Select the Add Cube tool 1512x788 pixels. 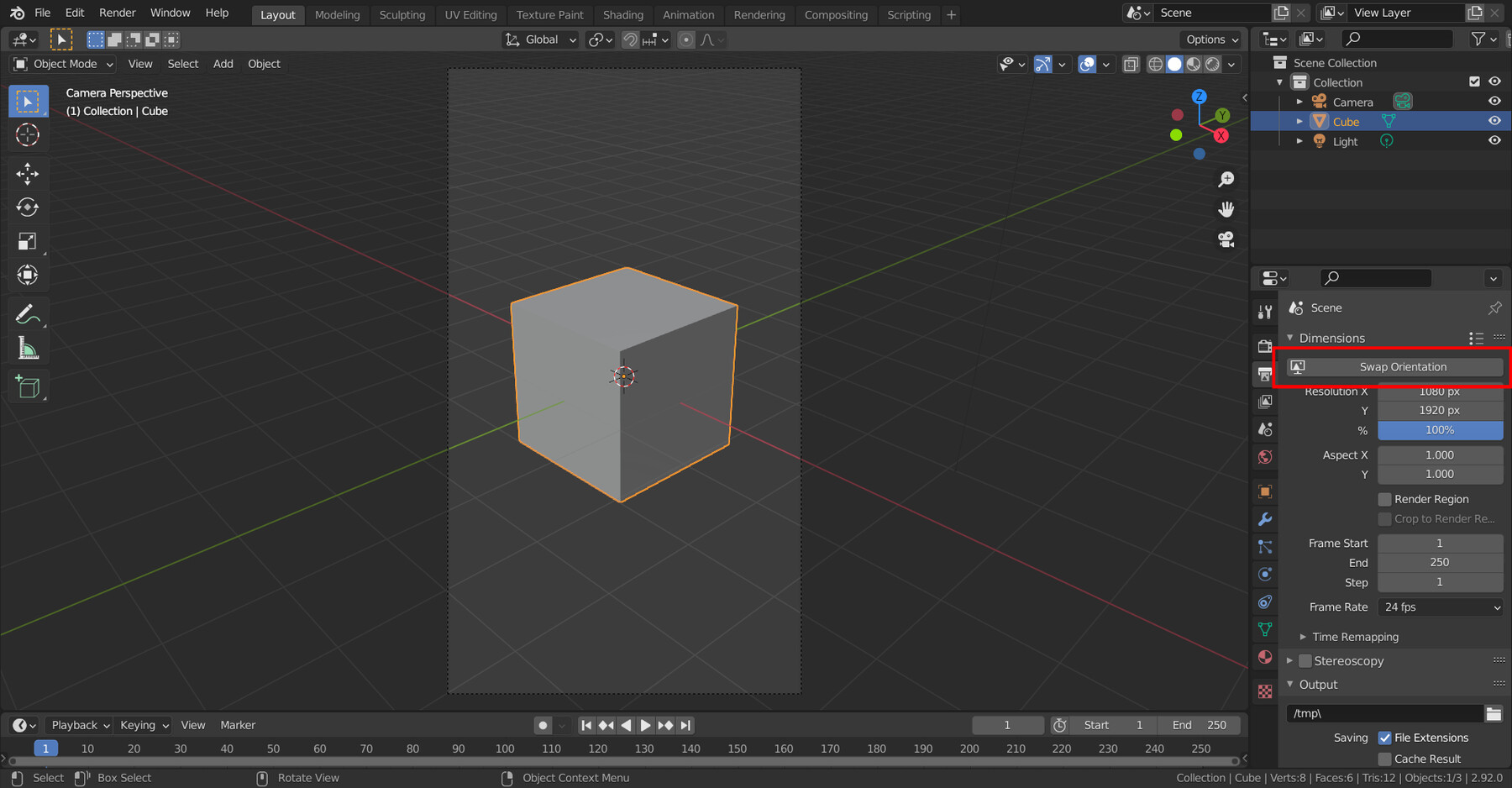point(28,386)
